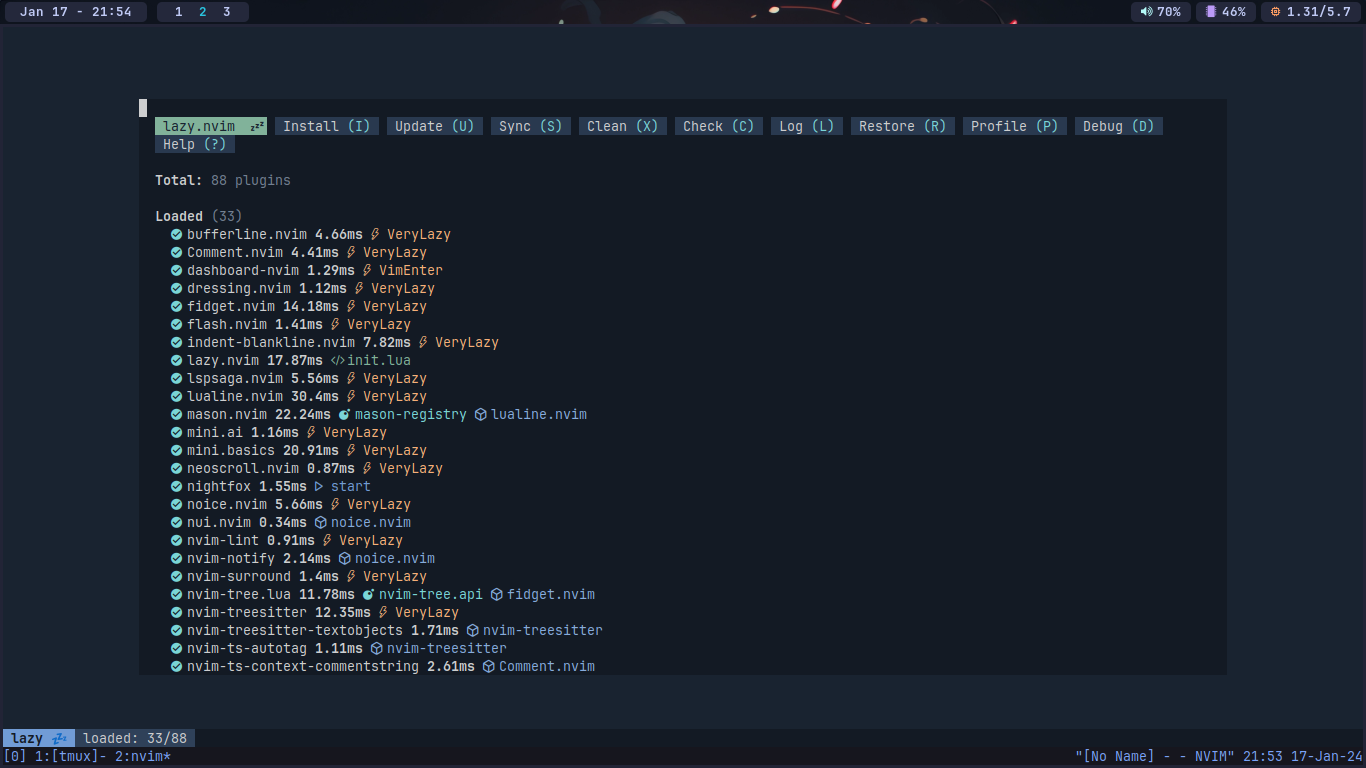Switch to Debug (D) view
Image resolution: width=1366 pixels, height=768 pixels.
tap(1119, 126)
